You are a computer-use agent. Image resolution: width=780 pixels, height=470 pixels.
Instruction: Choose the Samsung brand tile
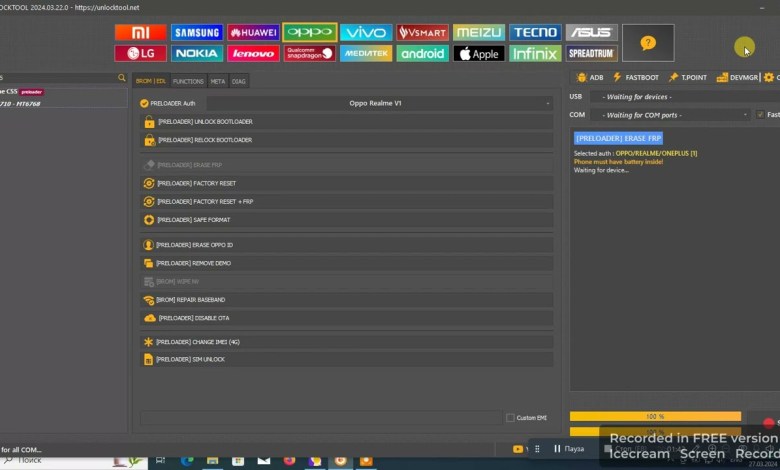[x=197, y=32]
